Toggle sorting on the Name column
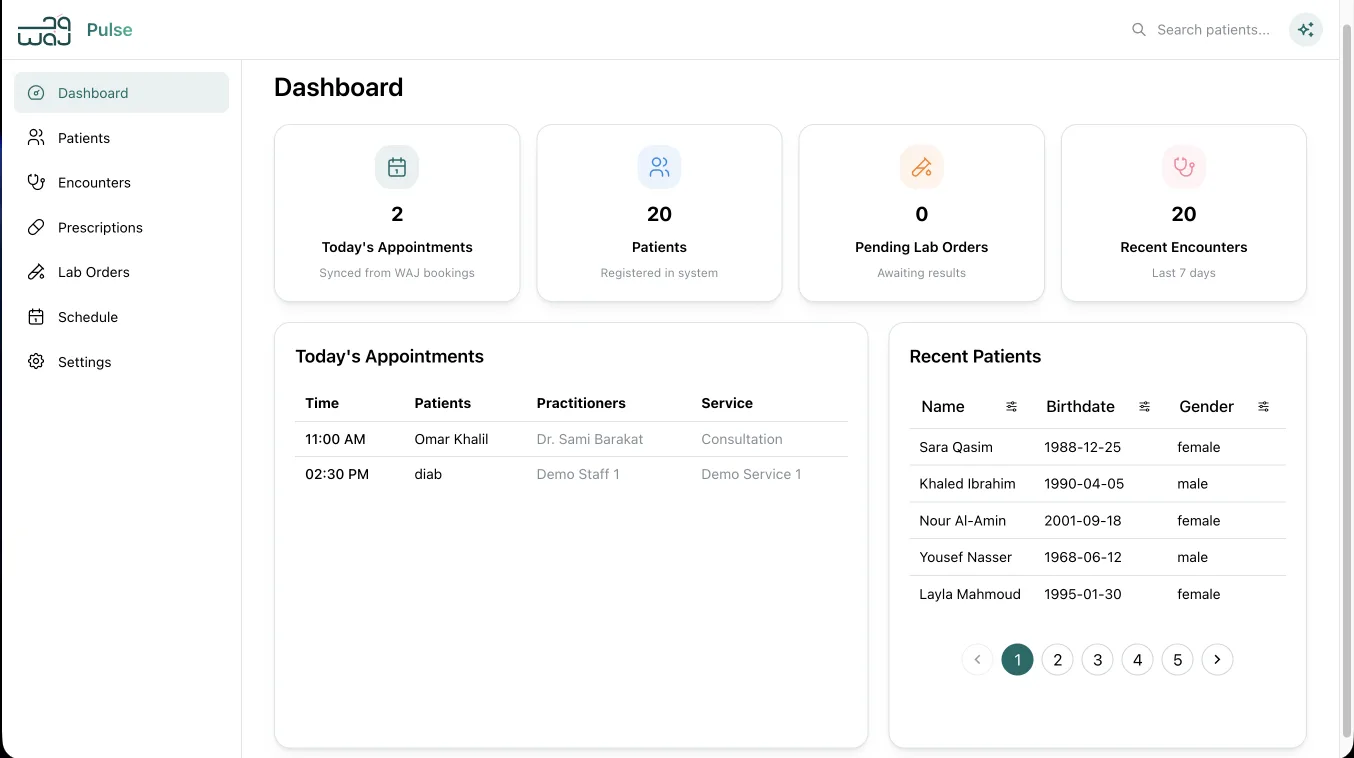 pyautogui.click(x=1011, y=407)
